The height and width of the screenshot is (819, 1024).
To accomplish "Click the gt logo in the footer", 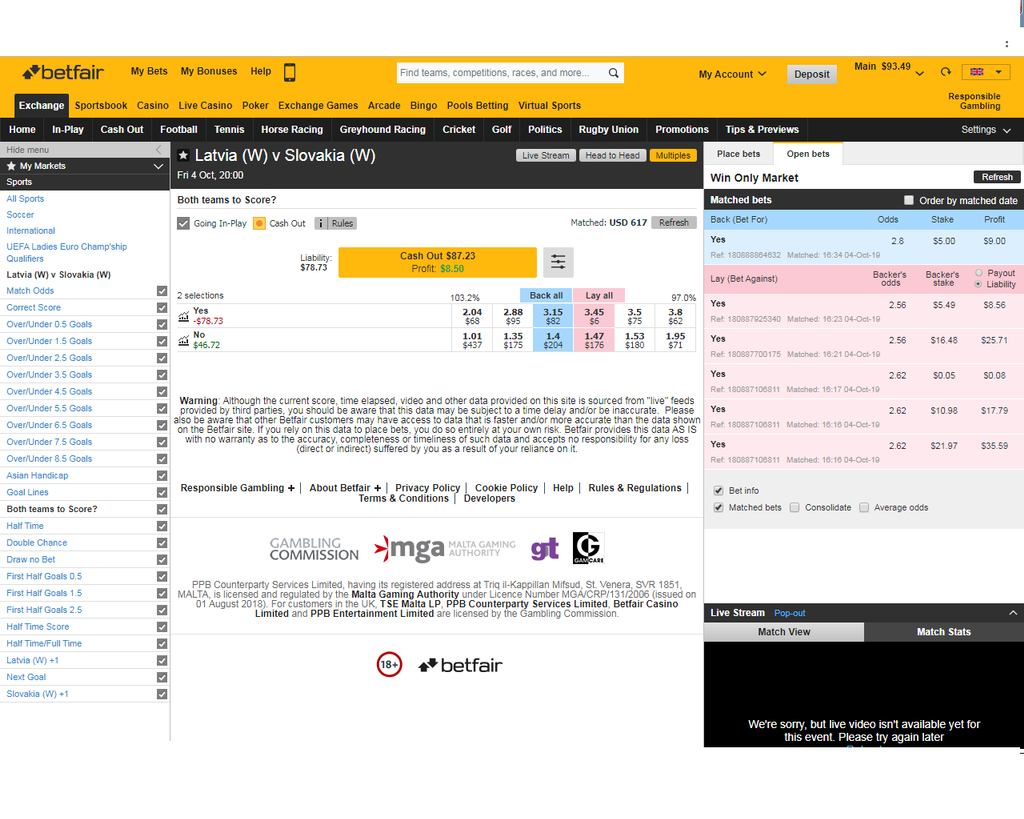I will [x=545, y=549].
